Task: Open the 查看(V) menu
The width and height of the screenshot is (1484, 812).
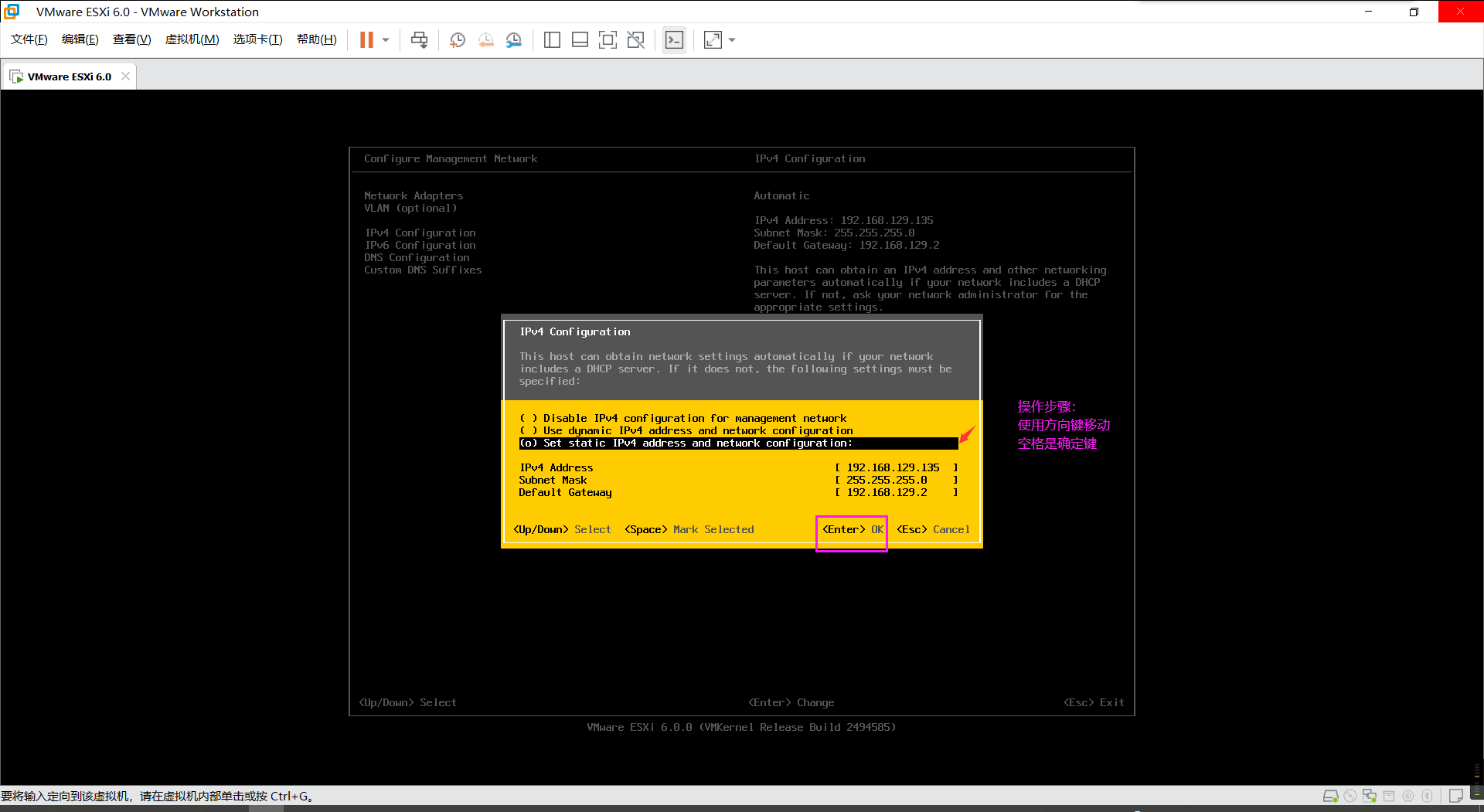Action: (132, 39)
